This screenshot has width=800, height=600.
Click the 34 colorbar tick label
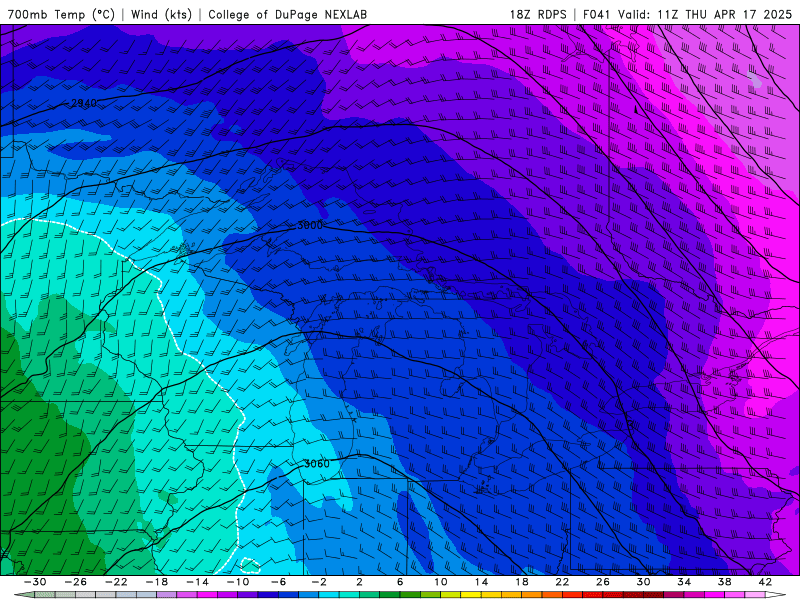pyautogui.click(x=684, y=582)
